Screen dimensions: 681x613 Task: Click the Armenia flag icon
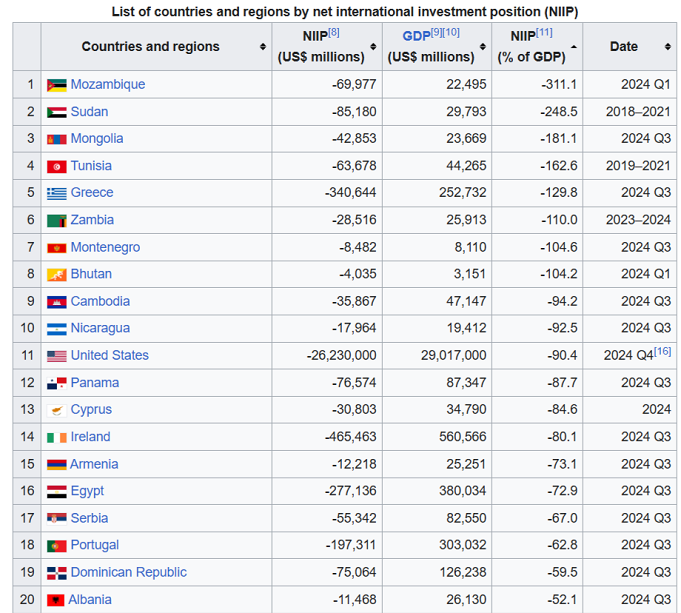(x=56, y=465)
